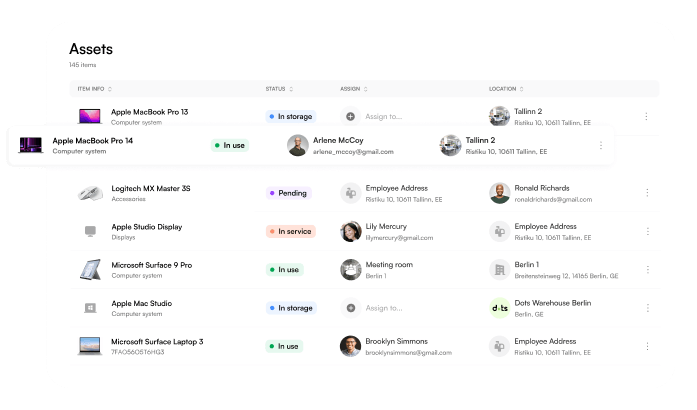Click the Dots Warehouse Berlin location text

(553, 303)
